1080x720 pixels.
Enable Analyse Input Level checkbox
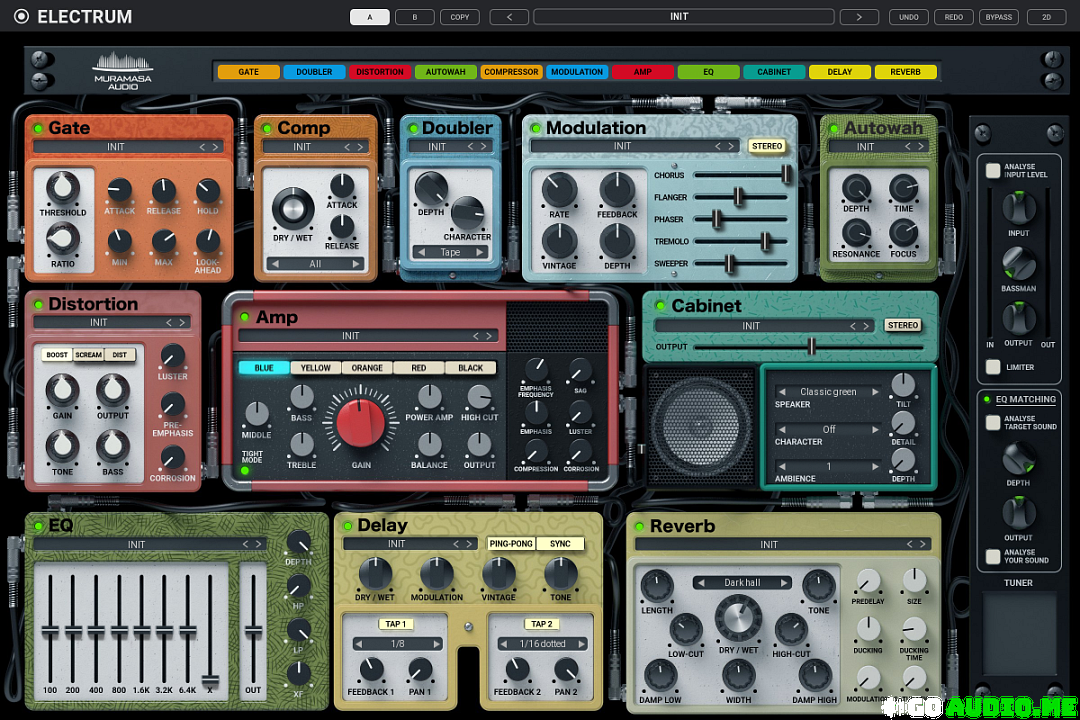click(x=993, y=170)
